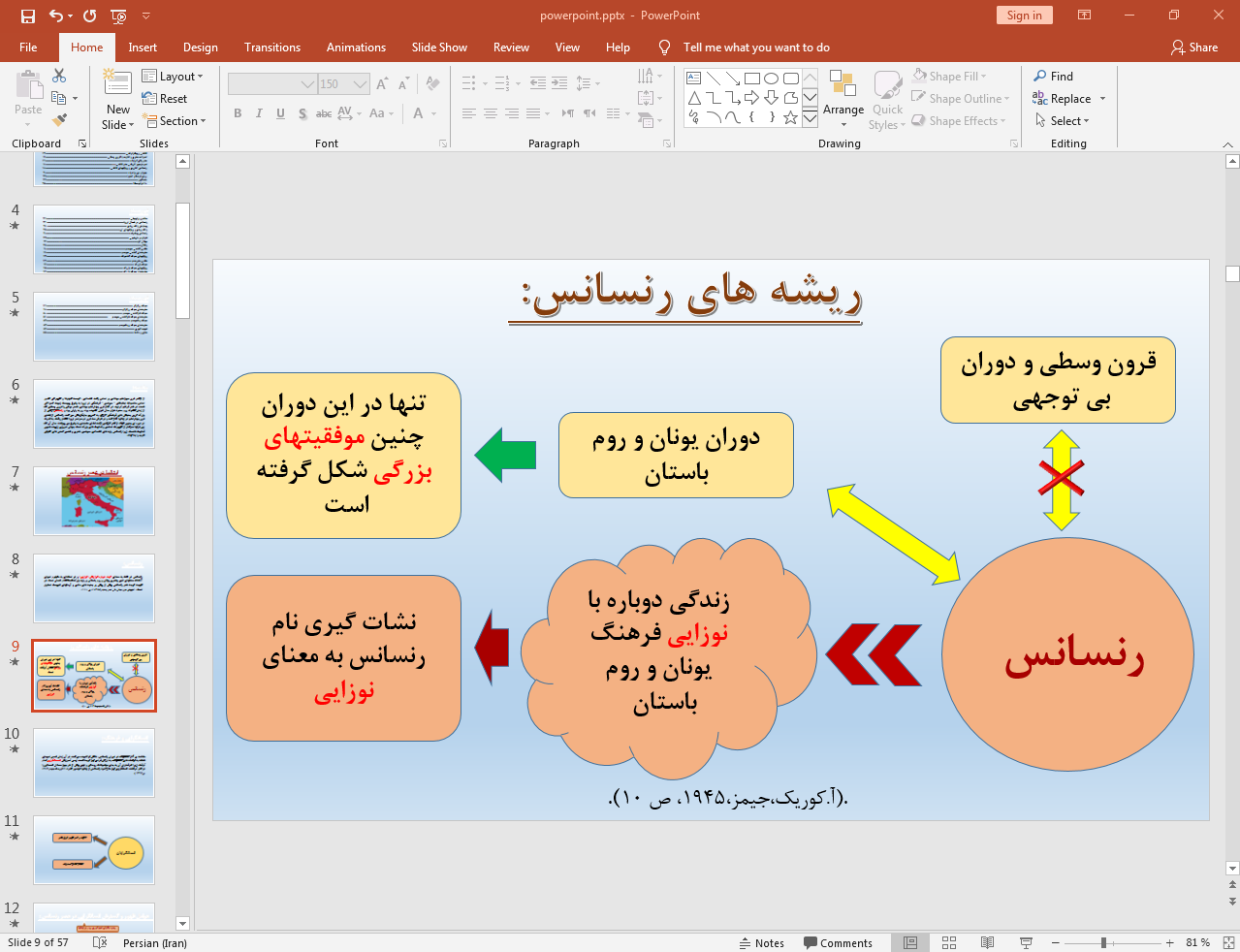Switch to Slide Sorter view icon
This screenshot has width=1240, height=952.
949,942
